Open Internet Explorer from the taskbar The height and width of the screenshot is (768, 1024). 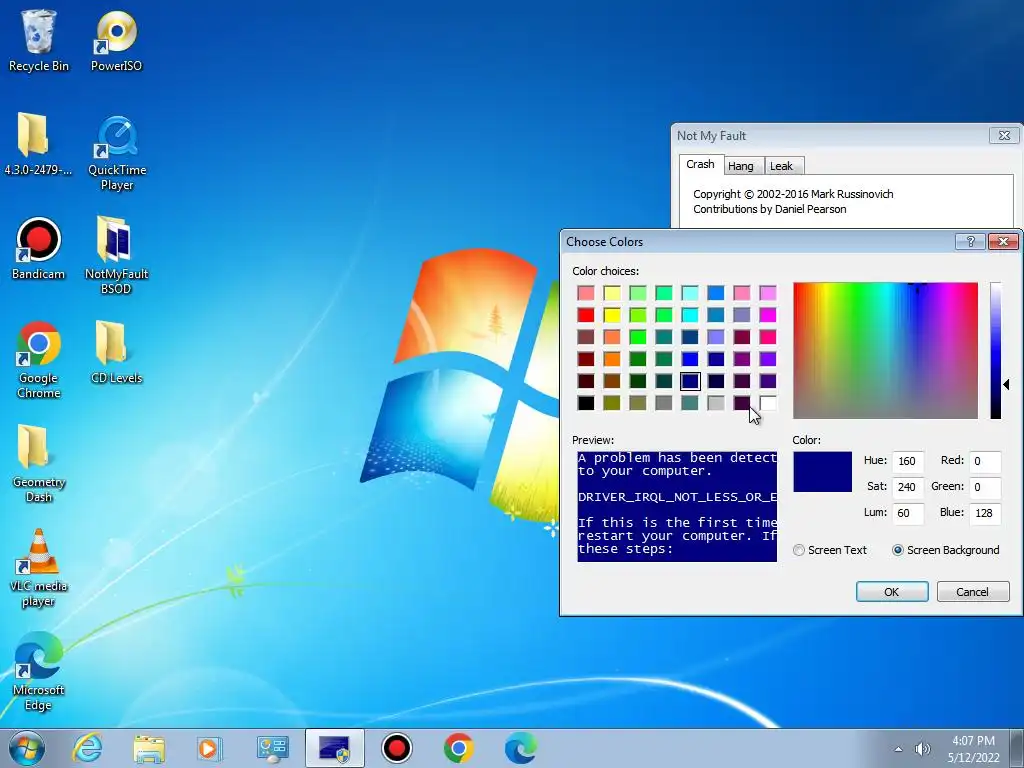coord(87,748)
